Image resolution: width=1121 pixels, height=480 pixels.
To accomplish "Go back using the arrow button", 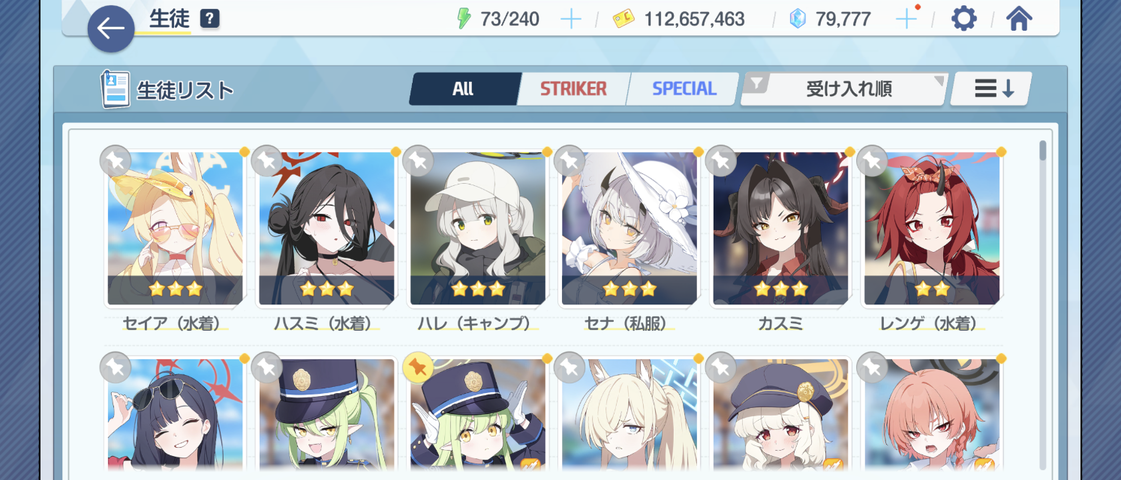I will [x=111, y=29].
